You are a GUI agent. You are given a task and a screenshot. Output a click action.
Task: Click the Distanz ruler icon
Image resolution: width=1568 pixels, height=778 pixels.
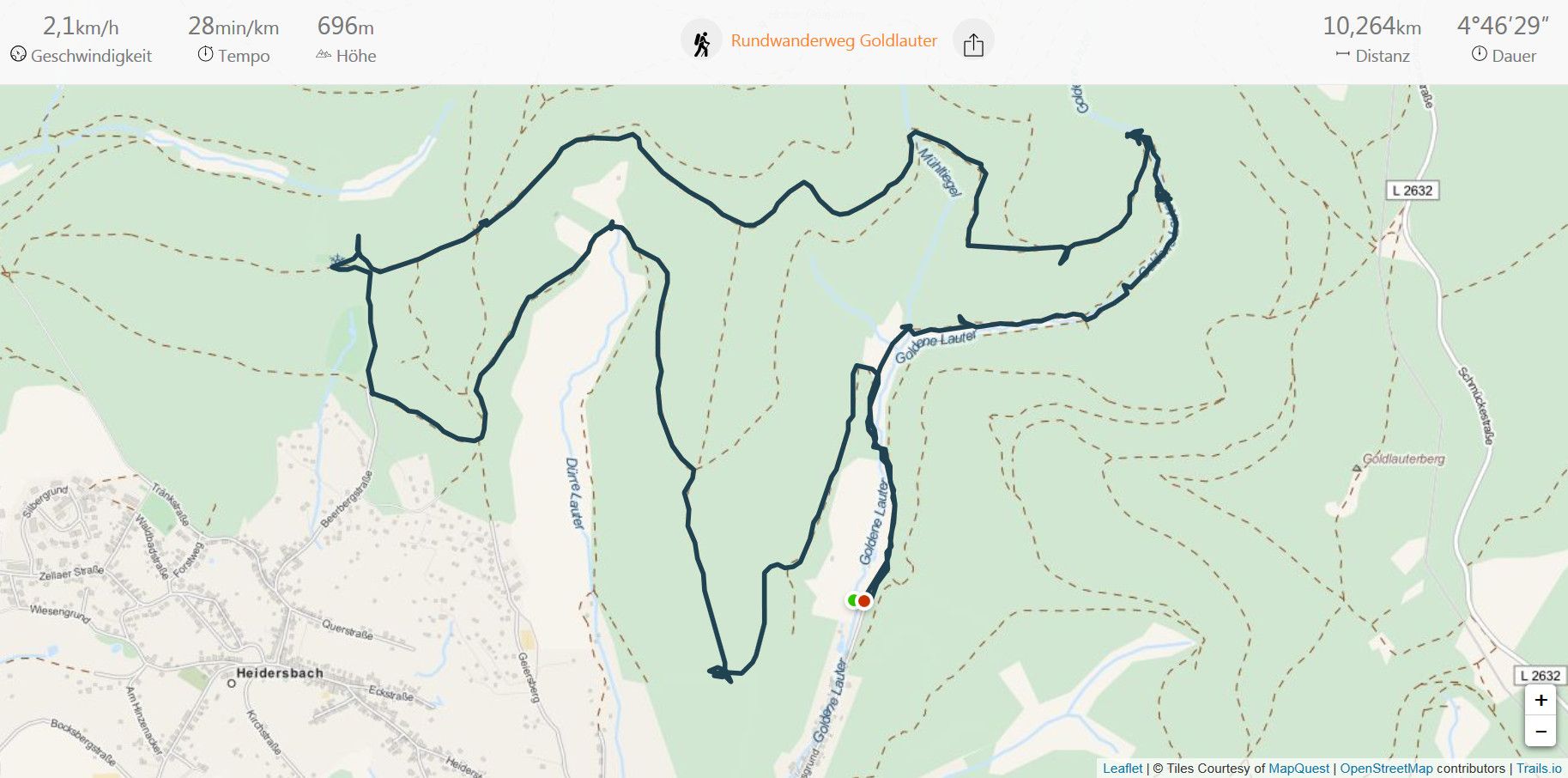1342,54
